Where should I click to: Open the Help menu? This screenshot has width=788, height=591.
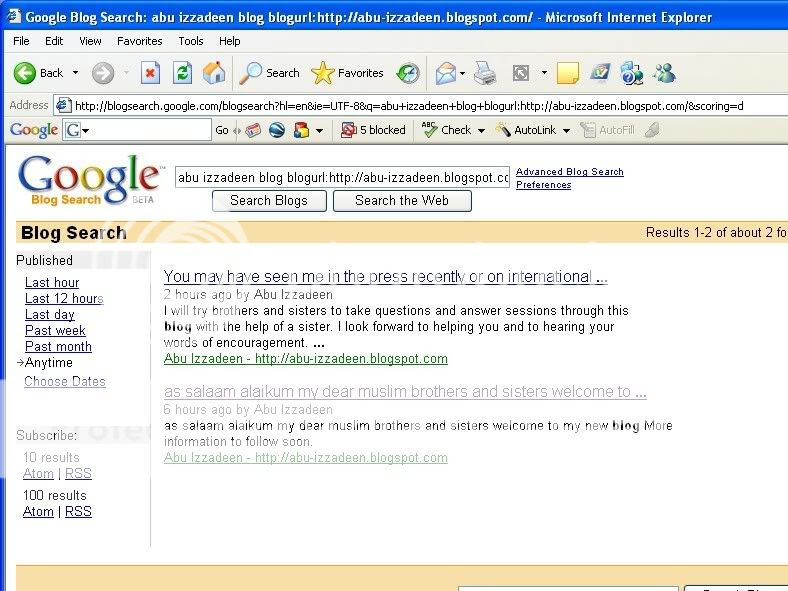230,41
